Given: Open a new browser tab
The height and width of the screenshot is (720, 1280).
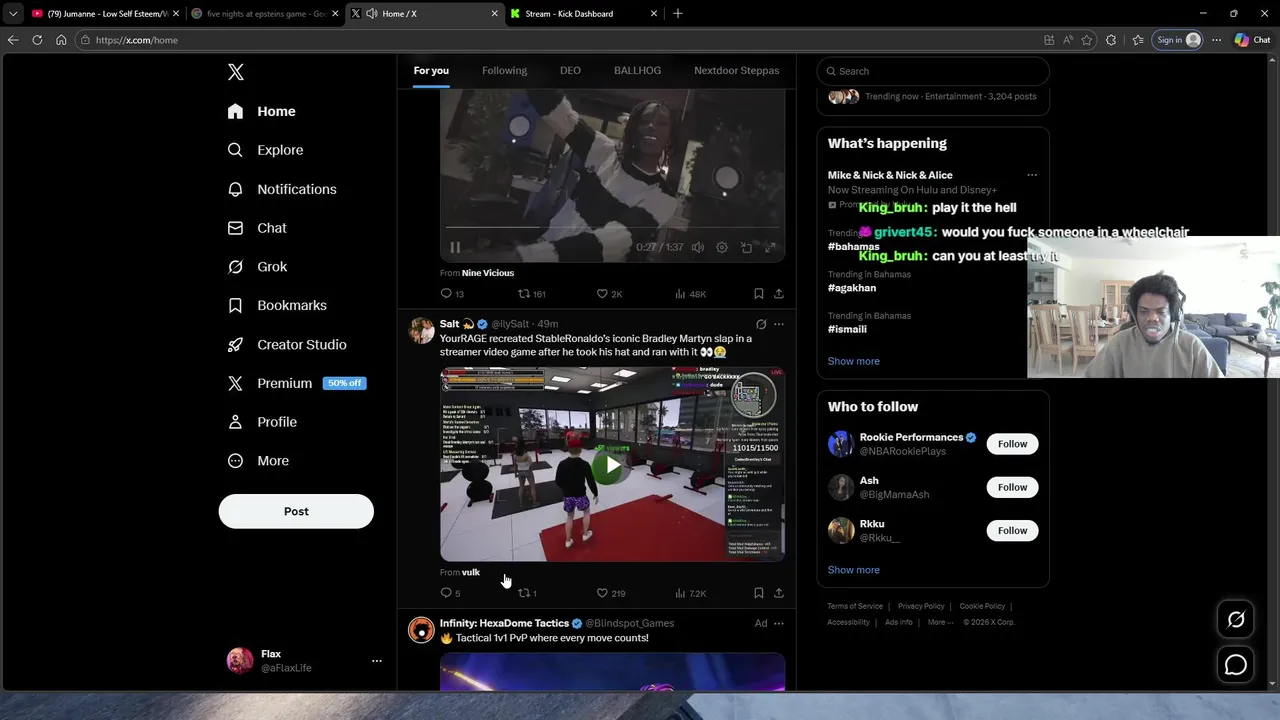Looking at the screenshot, I should tap(678, 13).
